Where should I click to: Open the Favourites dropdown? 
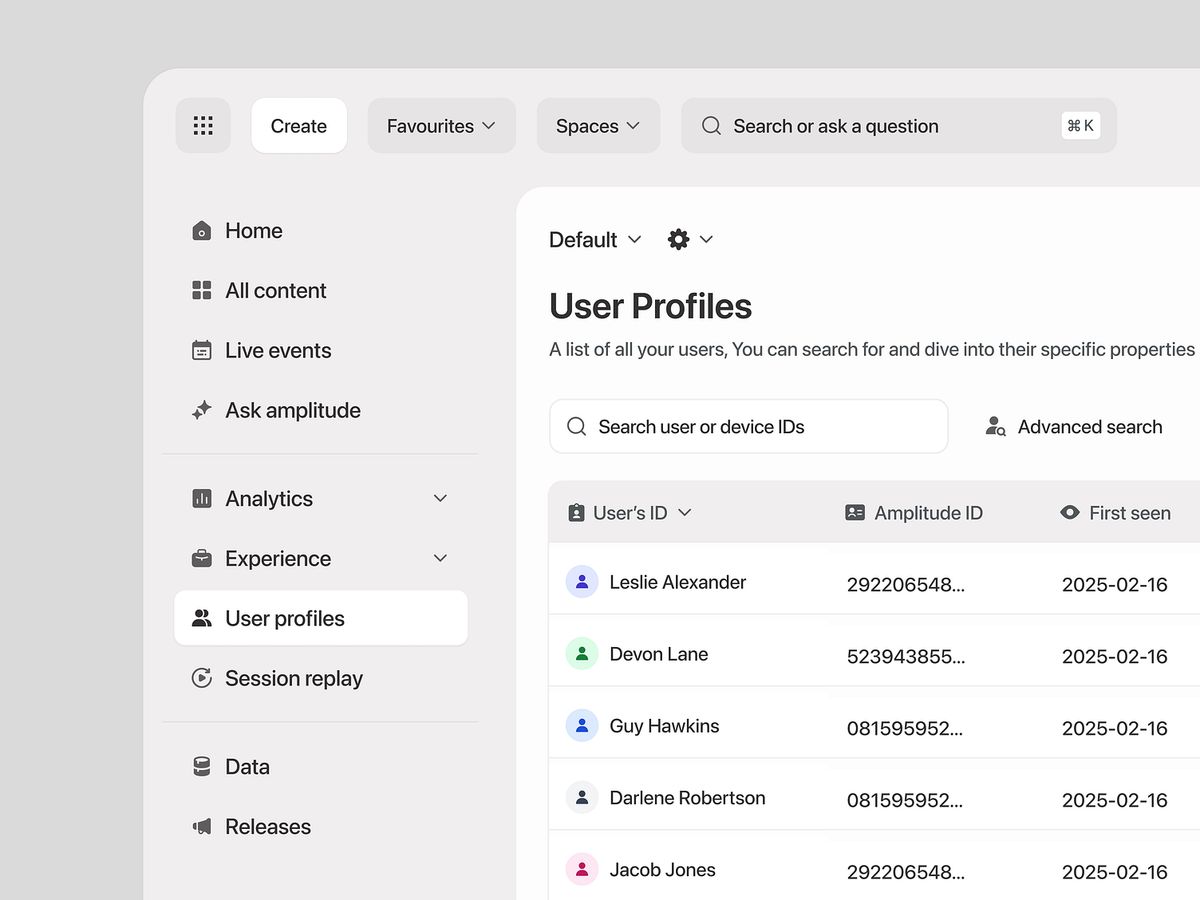441,126
